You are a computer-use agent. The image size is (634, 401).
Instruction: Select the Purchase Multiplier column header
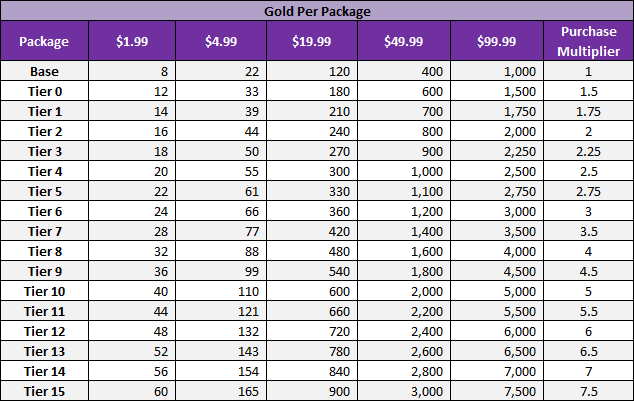[x=587, y=42]
